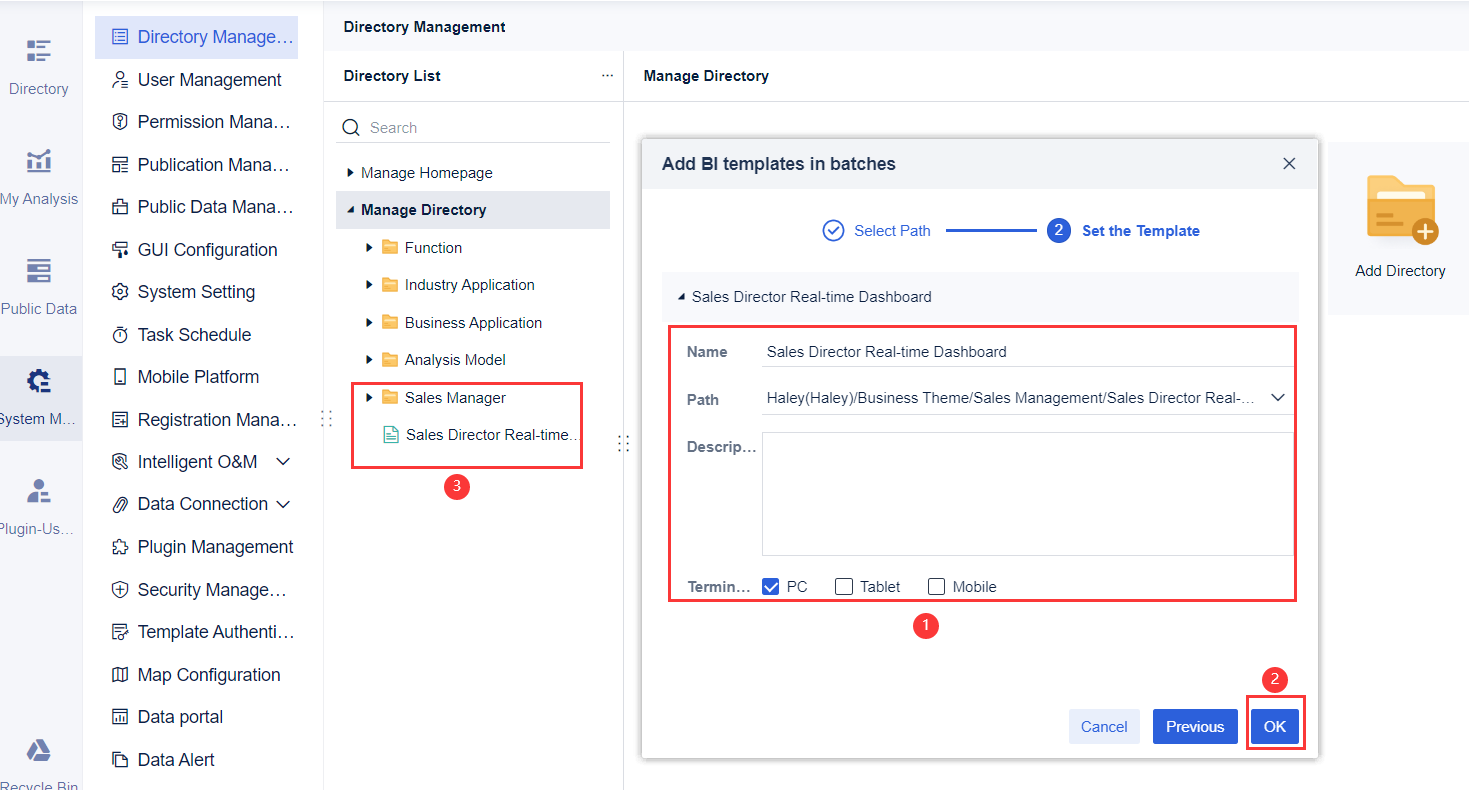
Task: Select Template Authentication menu item
Action: click(206, 631)
